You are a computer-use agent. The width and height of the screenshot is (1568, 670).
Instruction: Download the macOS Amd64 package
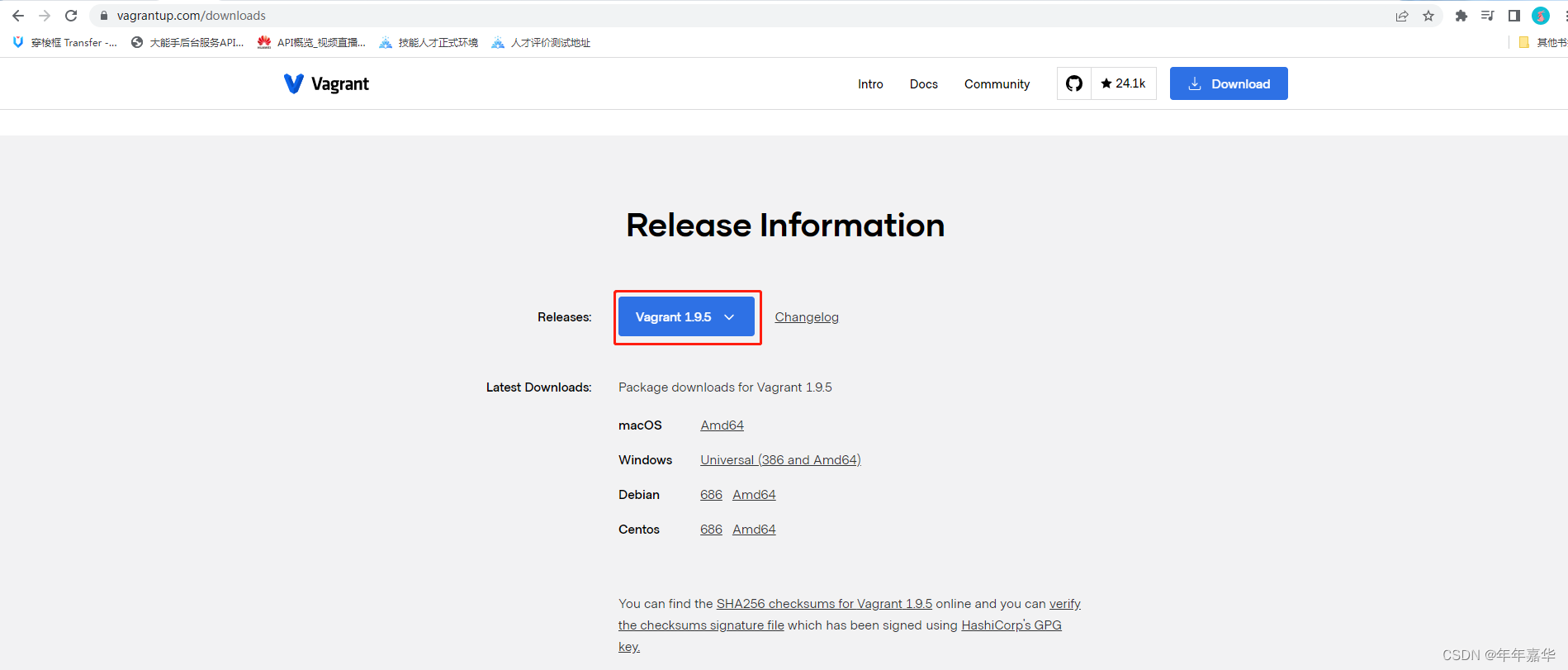(x=722, y=425)
